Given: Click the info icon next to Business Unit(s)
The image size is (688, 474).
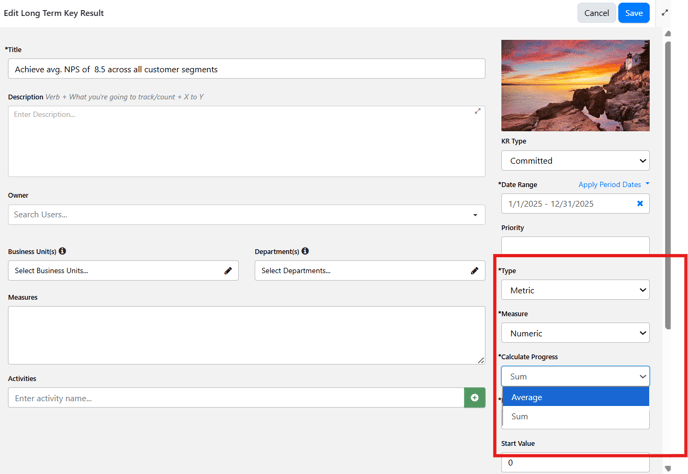Looking at the screenshot, I should coord(62,251).
